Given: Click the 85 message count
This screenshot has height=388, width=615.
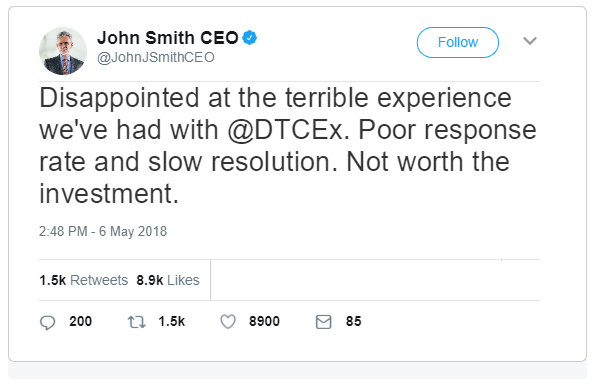Looking at the screenshot, I should click(x=353, y=321).
